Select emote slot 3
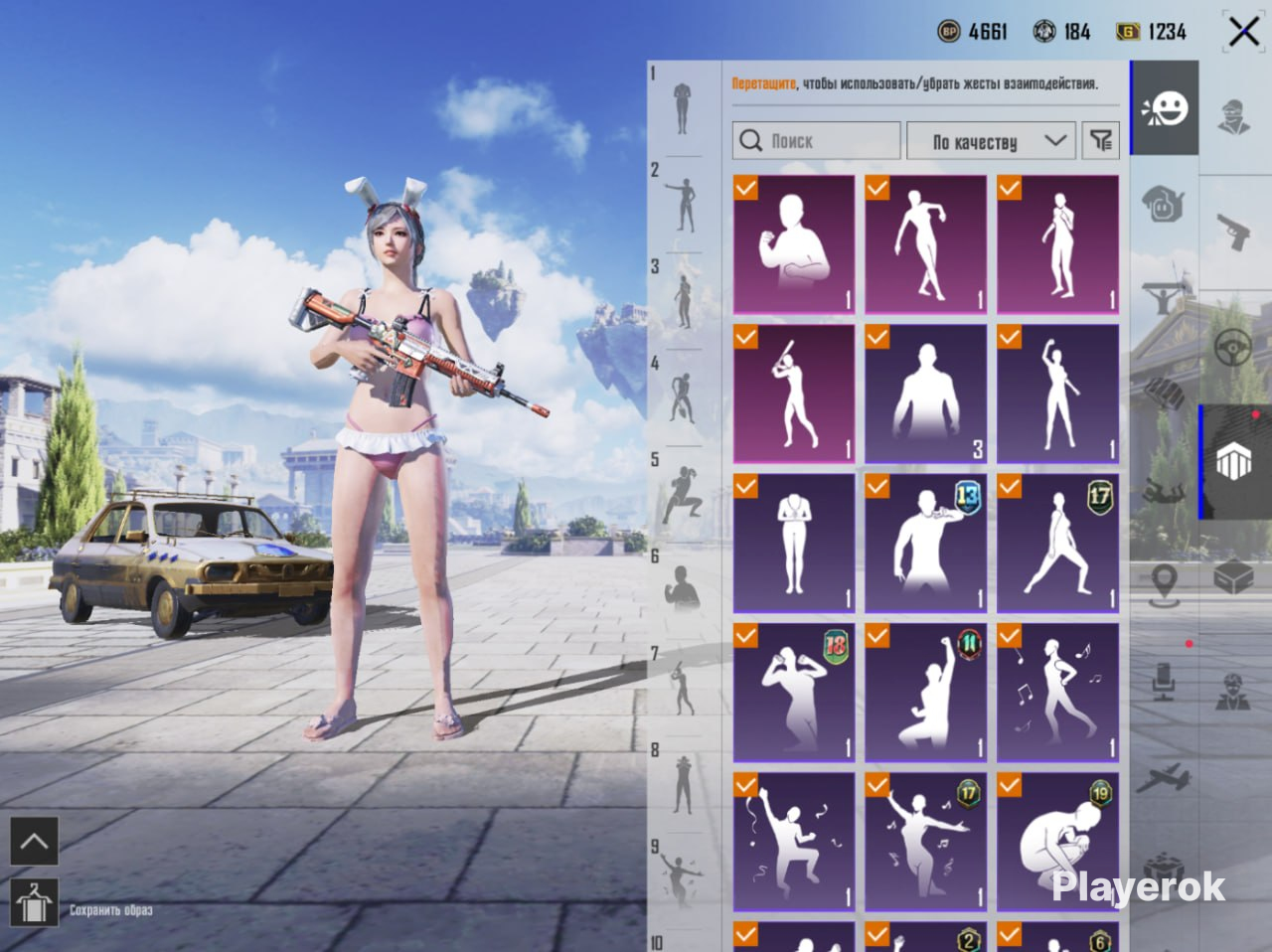1272x952 pixels. tap(682, 301)
